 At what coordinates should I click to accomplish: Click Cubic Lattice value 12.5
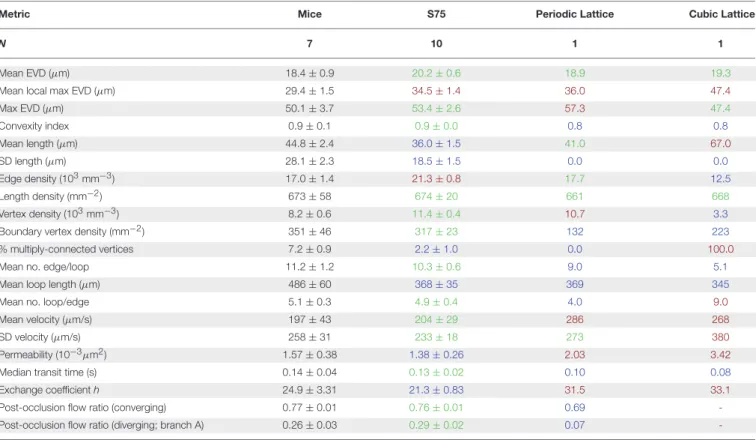click(x=720, y=179)
